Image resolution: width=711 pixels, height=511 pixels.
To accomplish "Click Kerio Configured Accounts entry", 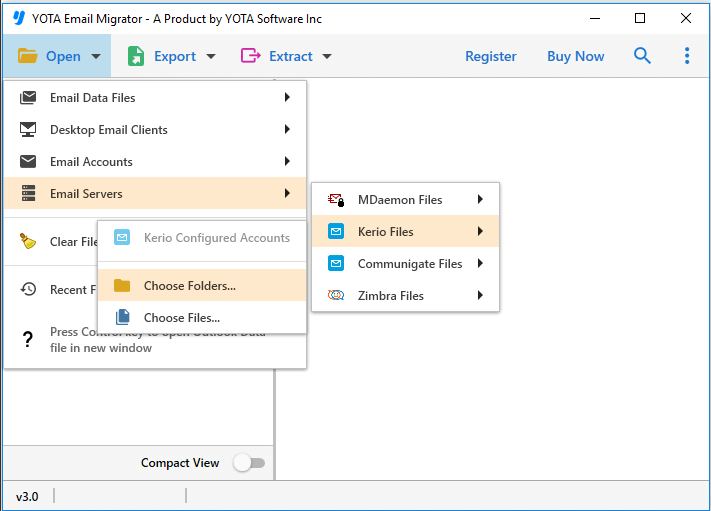I will click(202, 238).
